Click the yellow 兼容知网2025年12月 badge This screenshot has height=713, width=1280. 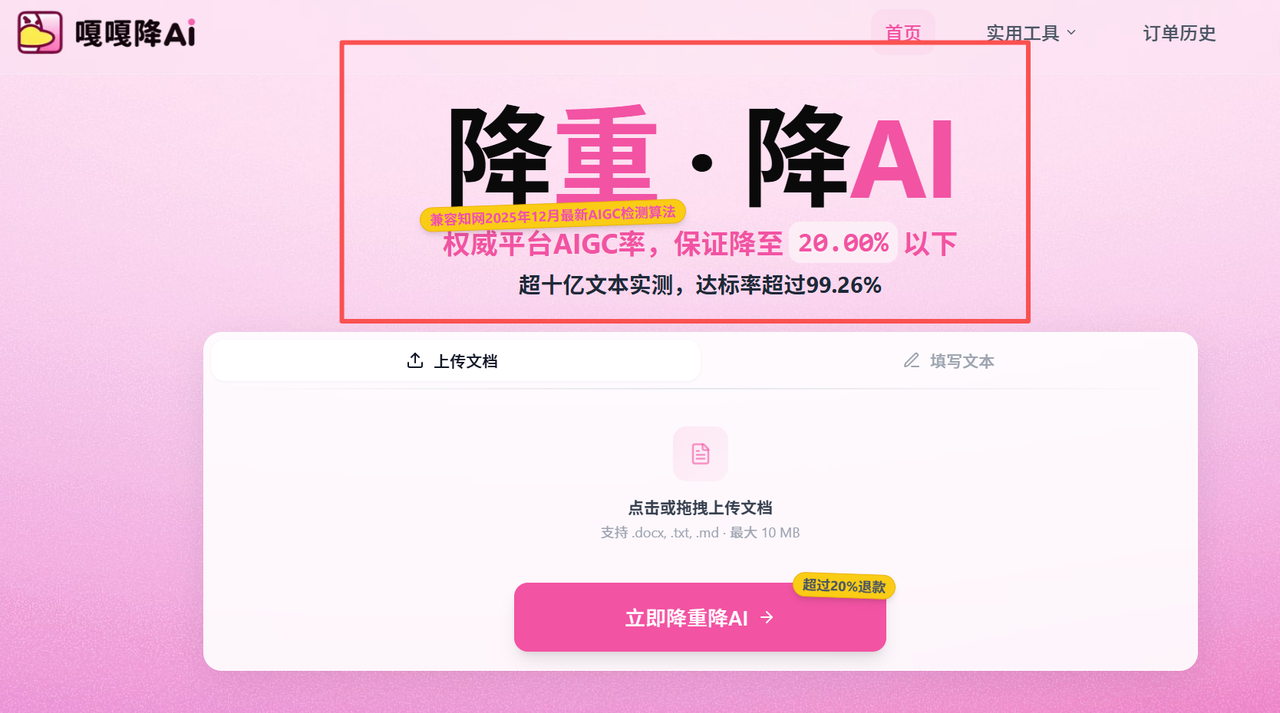(552, 214)
